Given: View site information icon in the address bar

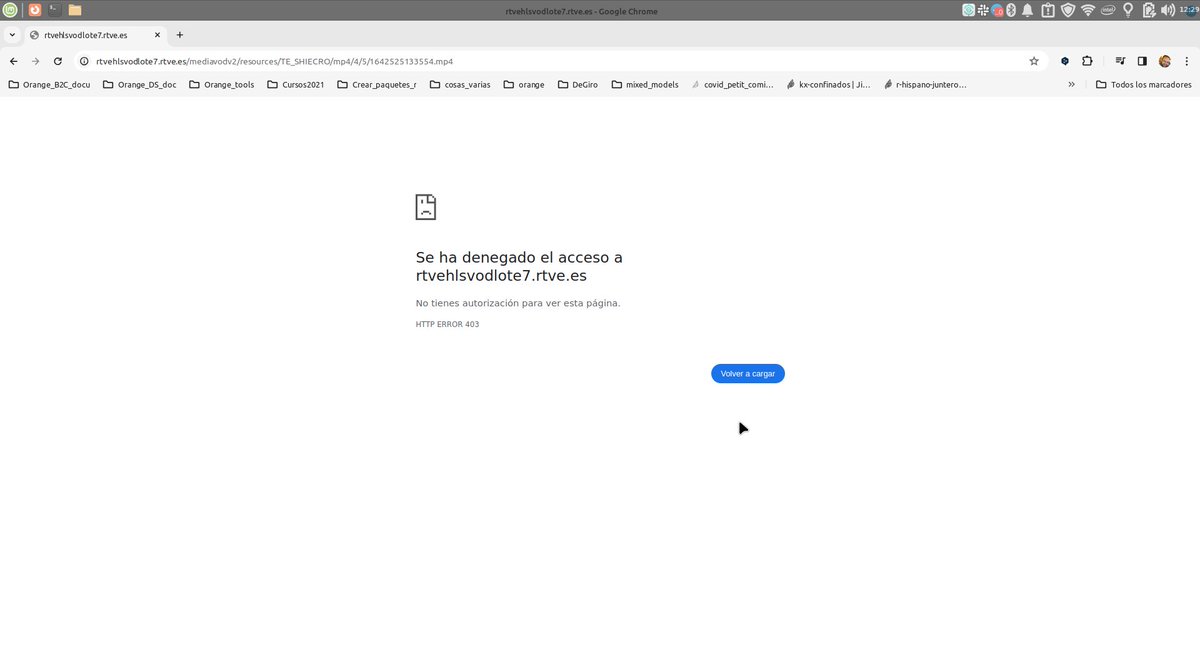Looking at the screenshot, I should click(x=86, y=61).
